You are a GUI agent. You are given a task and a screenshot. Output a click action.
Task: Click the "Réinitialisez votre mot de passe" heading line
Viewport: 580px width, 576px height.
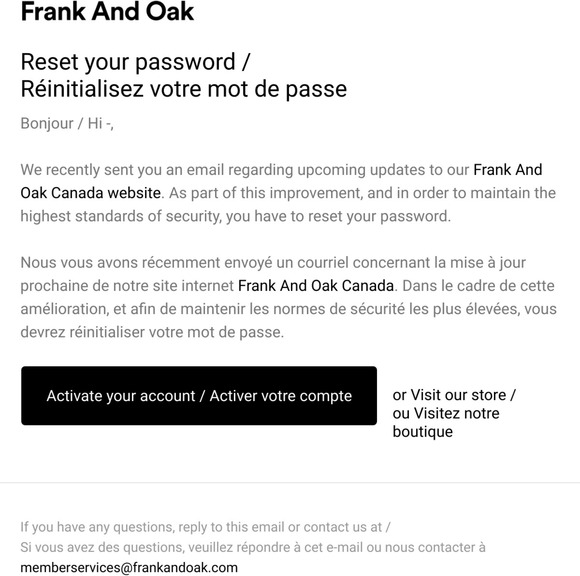point(184,89)
